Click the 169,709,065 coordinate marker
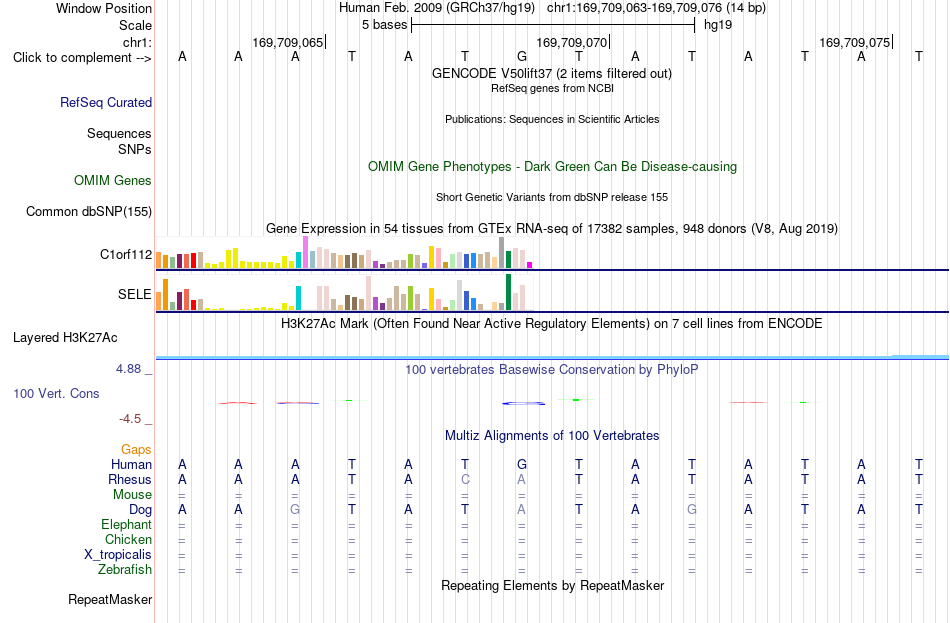The image size is (950, 623). (288, 42)
